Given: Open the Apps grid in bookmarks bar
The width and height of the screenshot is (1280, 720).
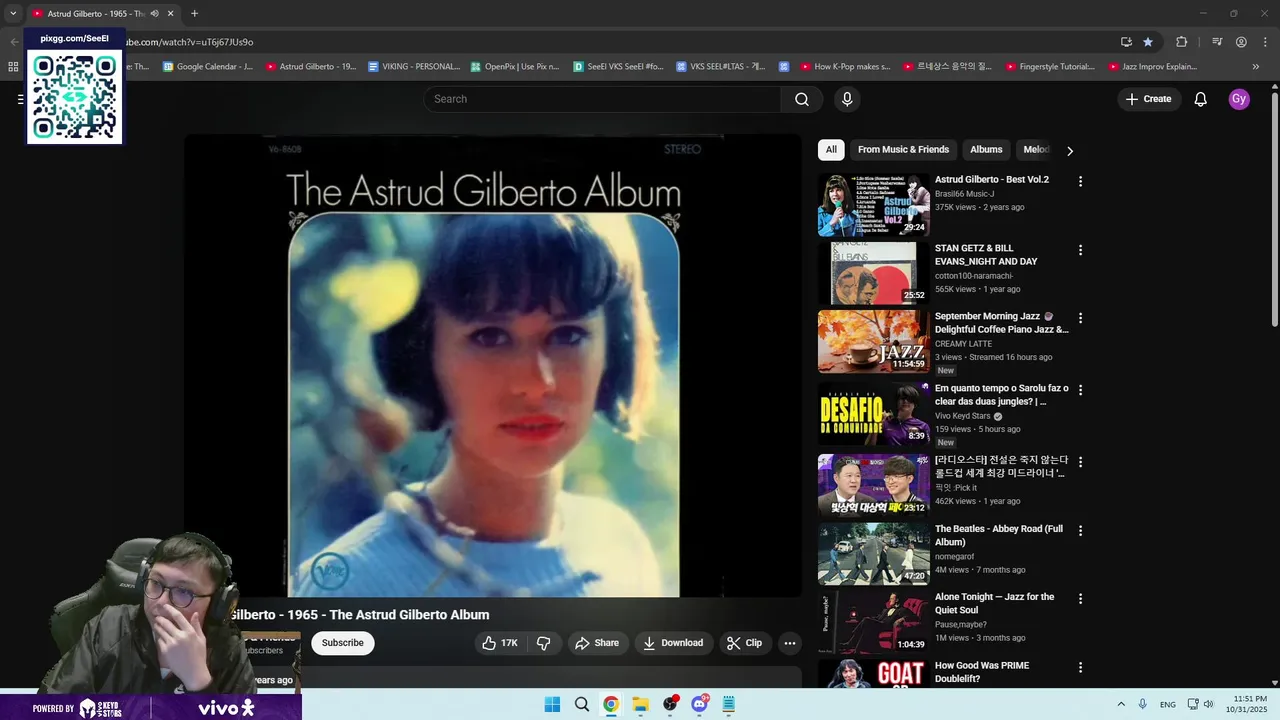Looking at the screenshot, I should click(13, 67).
